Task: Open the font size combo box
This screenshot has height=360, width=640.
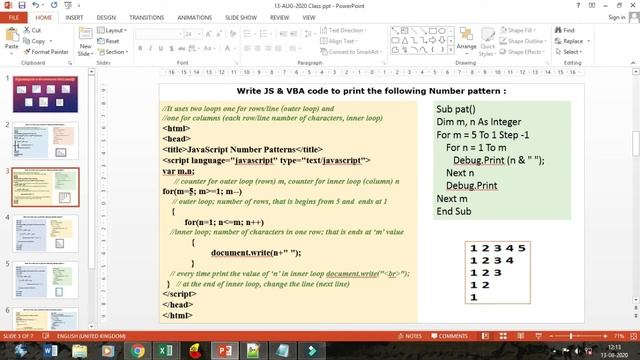Action: [x=193, y=34]
